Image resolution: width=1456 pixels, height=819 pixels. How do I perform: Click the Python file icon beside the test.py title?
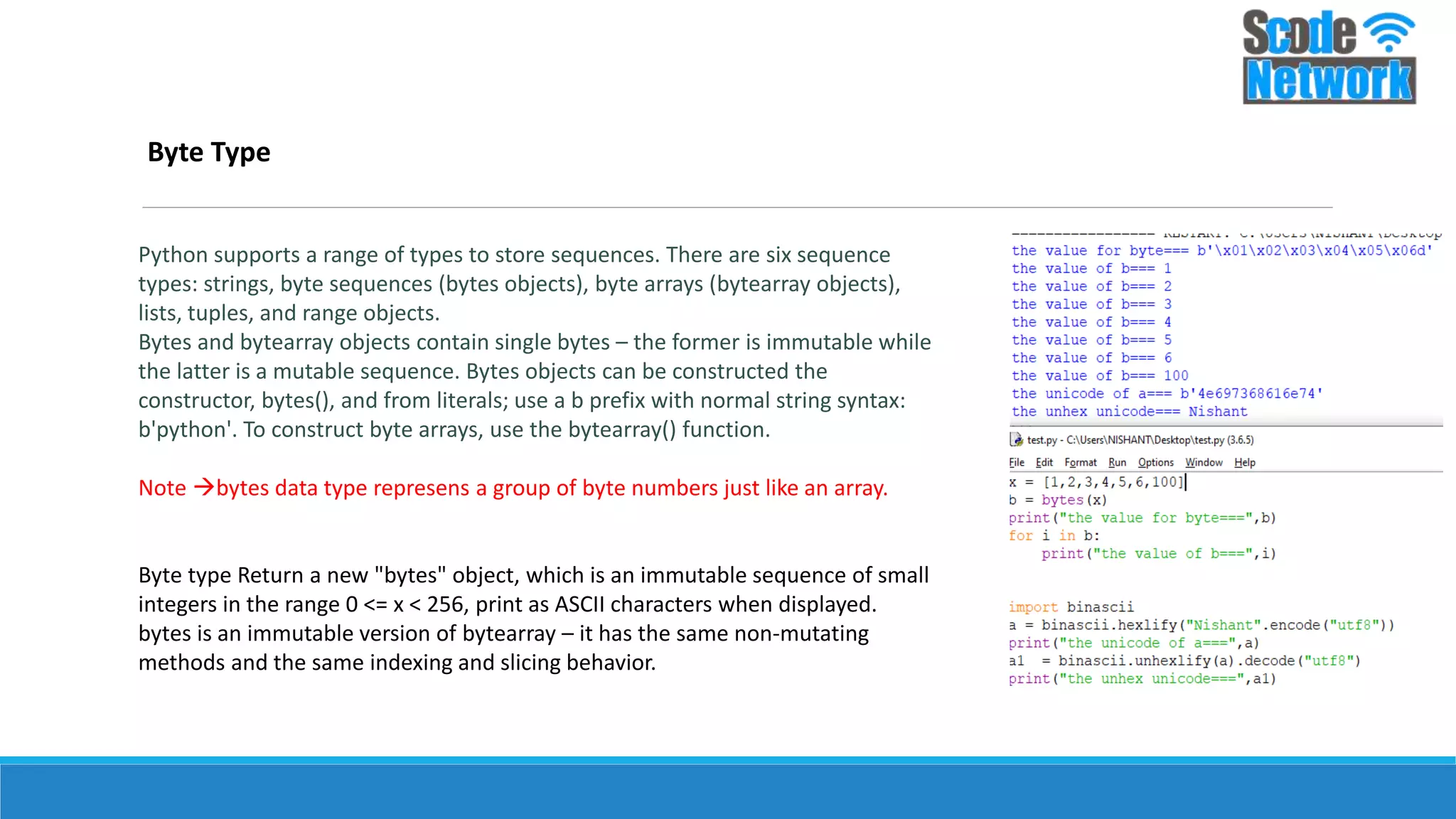[1017, 440]
